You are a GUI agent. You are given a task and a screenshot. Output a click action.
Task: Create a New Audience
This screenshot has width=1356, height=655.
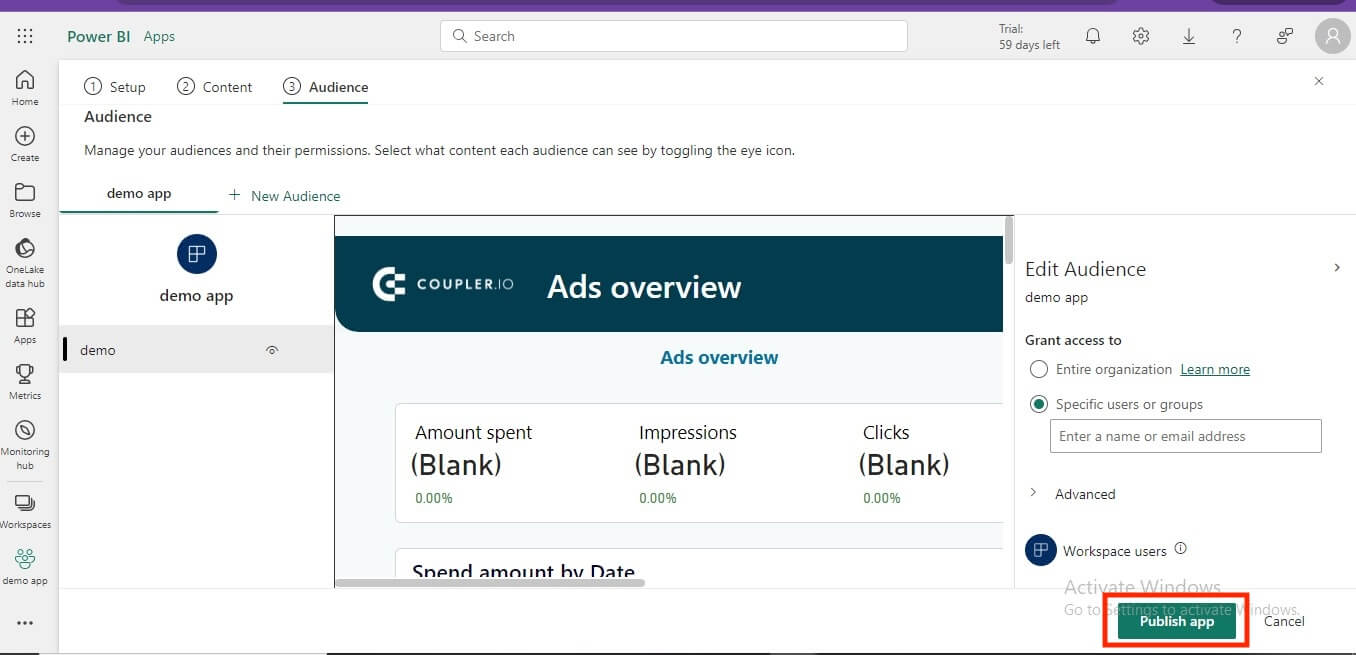[283, 196]
